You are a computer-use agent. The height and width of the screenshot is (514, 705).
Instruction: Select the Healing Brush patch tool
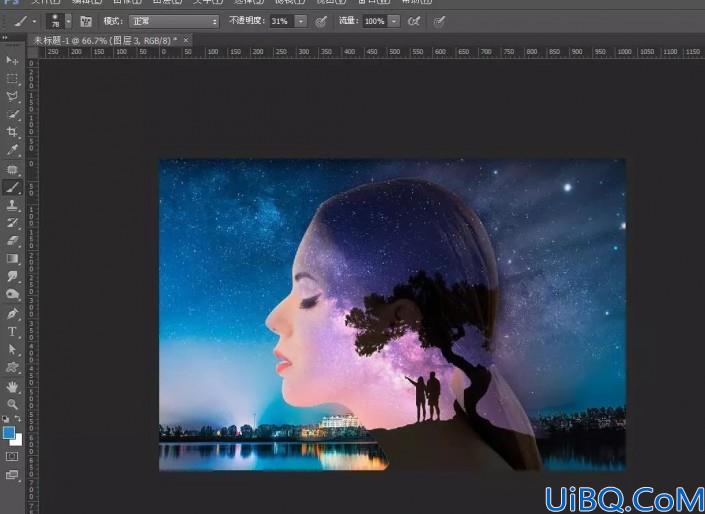pos(12,170)
